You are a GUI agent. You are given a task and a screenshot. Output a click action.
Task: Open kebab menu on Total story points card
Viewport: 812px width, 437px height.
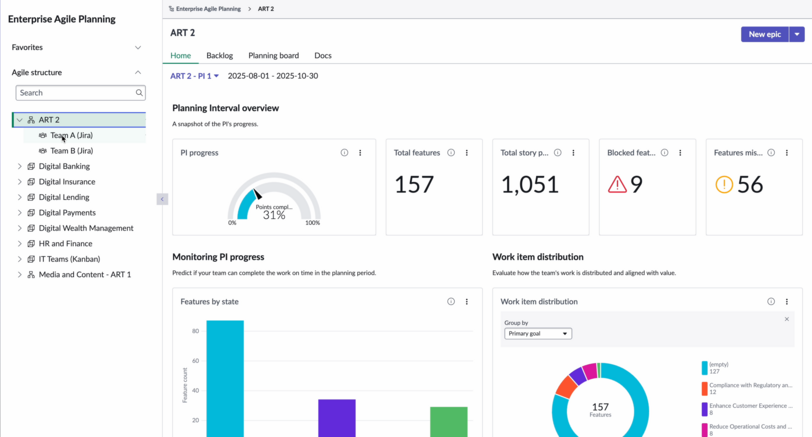tap(574, 153)
